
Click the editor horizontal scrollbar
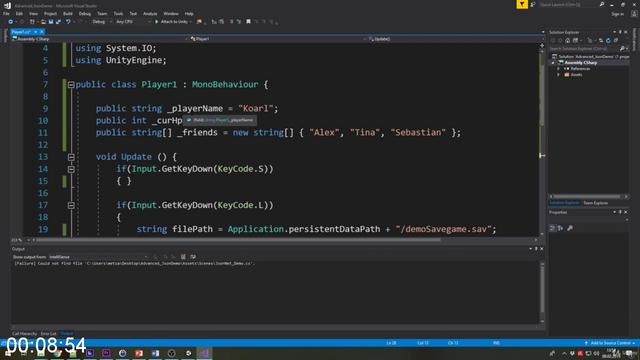(239, 240)
